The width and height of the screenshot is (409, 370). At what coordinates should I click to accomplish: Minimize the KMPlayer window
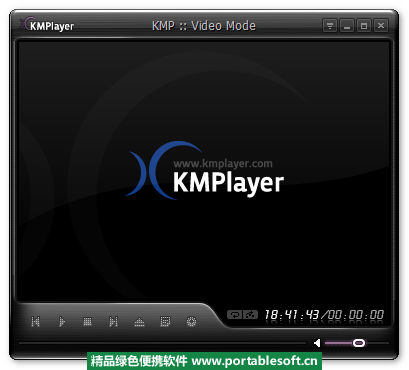(347, 26)
